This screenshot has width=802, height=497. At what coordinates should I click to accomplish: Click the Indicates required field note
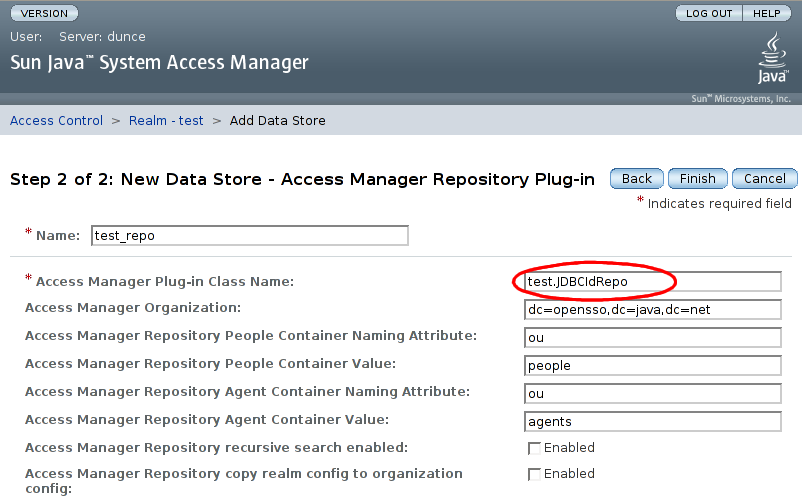pyautogui.click(x=719, y=204)
